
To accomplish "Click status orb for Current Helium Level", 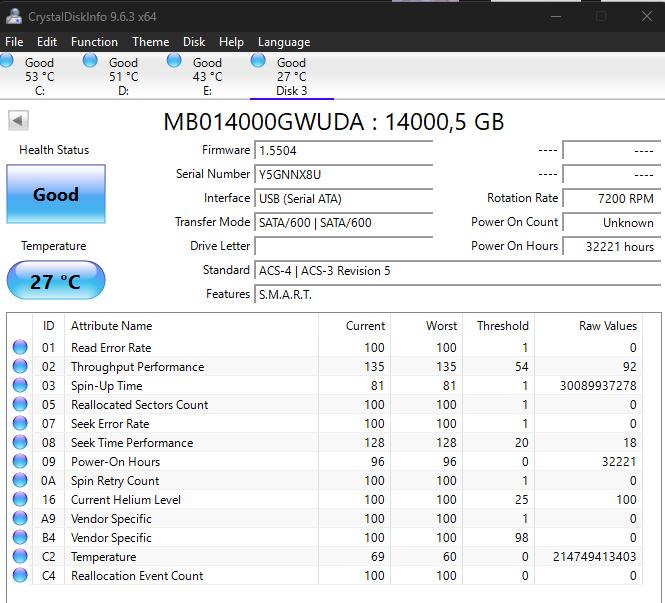I will (x=20, y=500).
